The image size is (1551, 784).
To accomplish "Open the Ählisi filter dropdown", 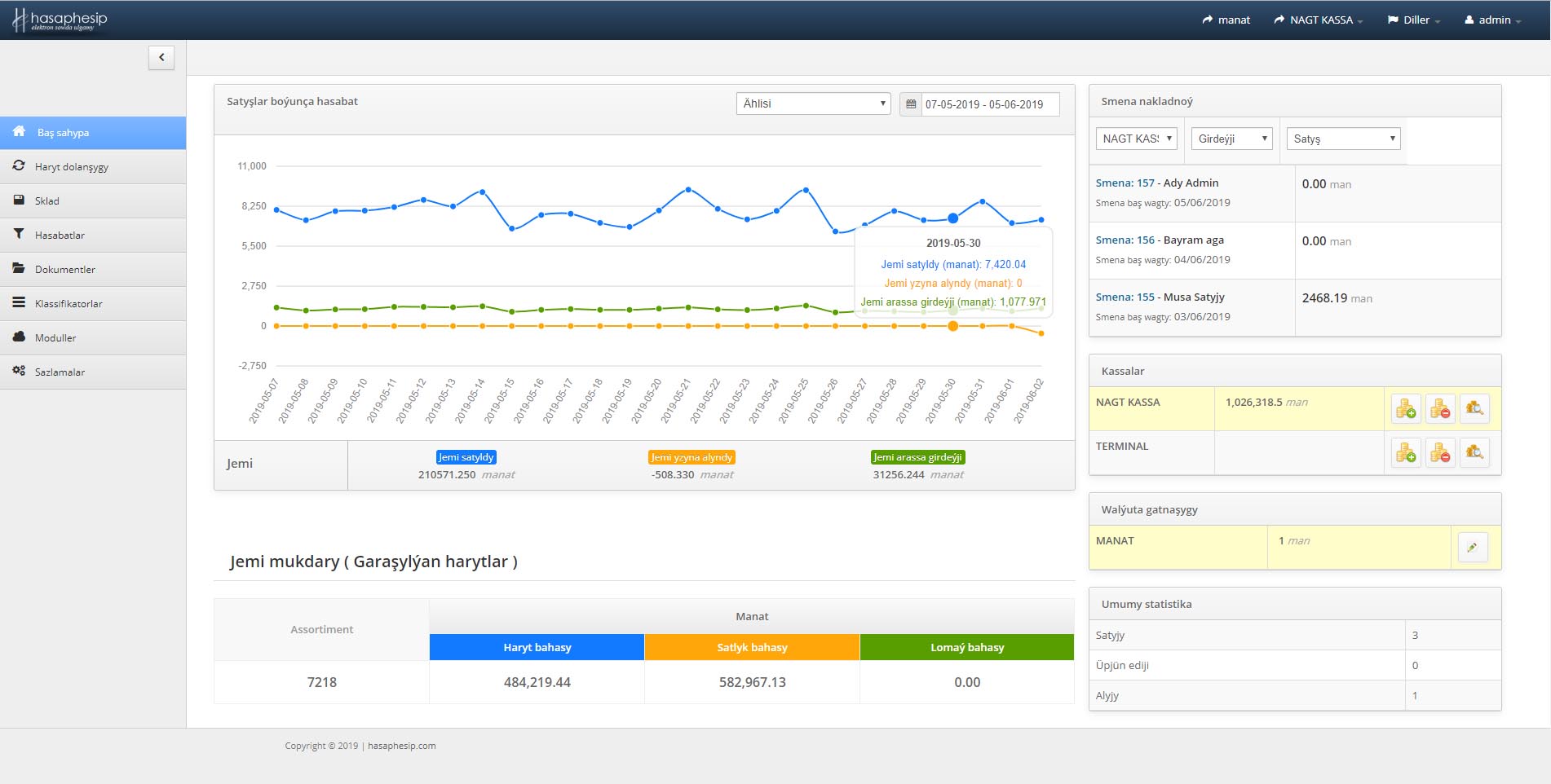I will [x=813, y=104].
